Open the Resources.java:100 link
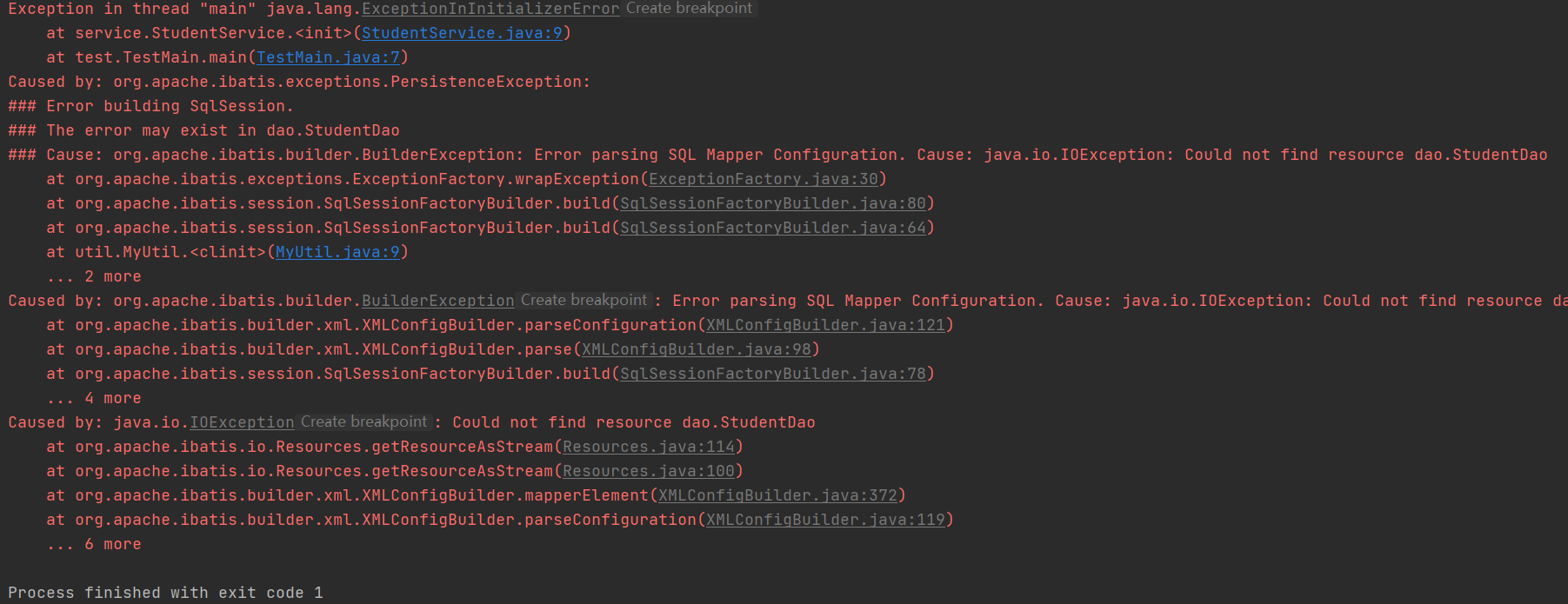The height and width of the screenshot is (604, 1568). [x=649, y=471]
